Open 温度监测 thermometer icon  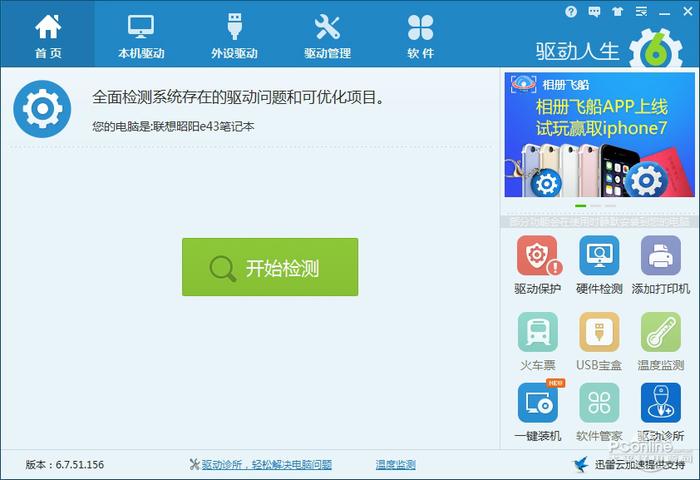click(660, 333)
